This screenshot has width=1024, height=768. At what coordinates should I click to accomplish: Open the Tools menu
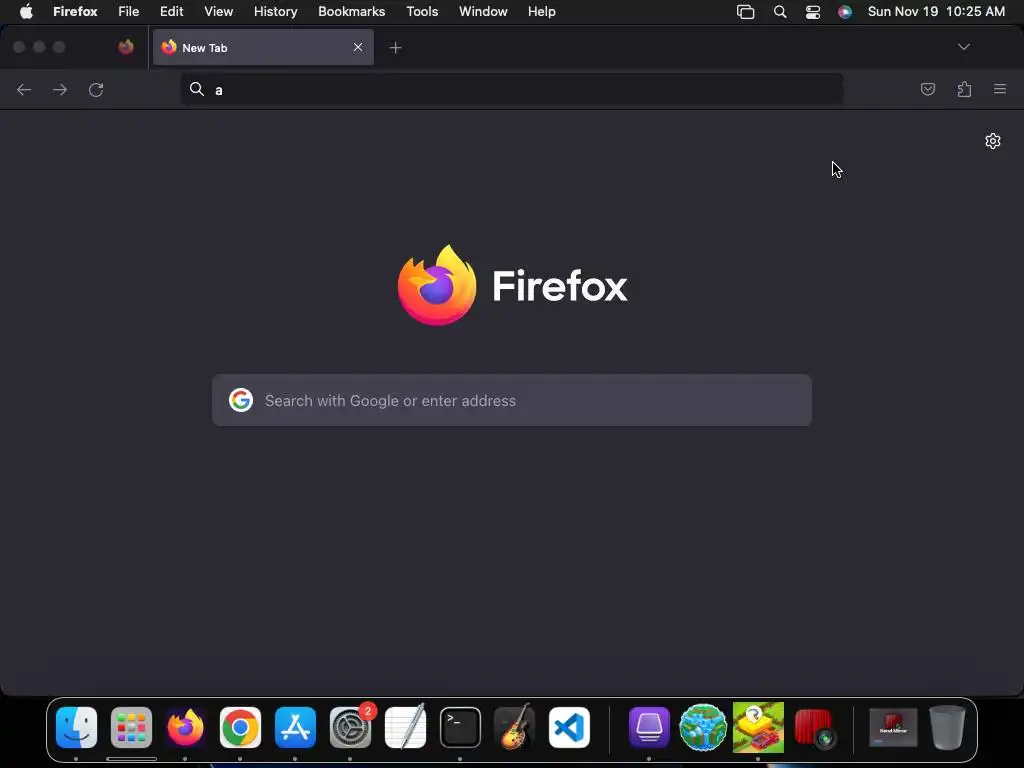[422, 12]
